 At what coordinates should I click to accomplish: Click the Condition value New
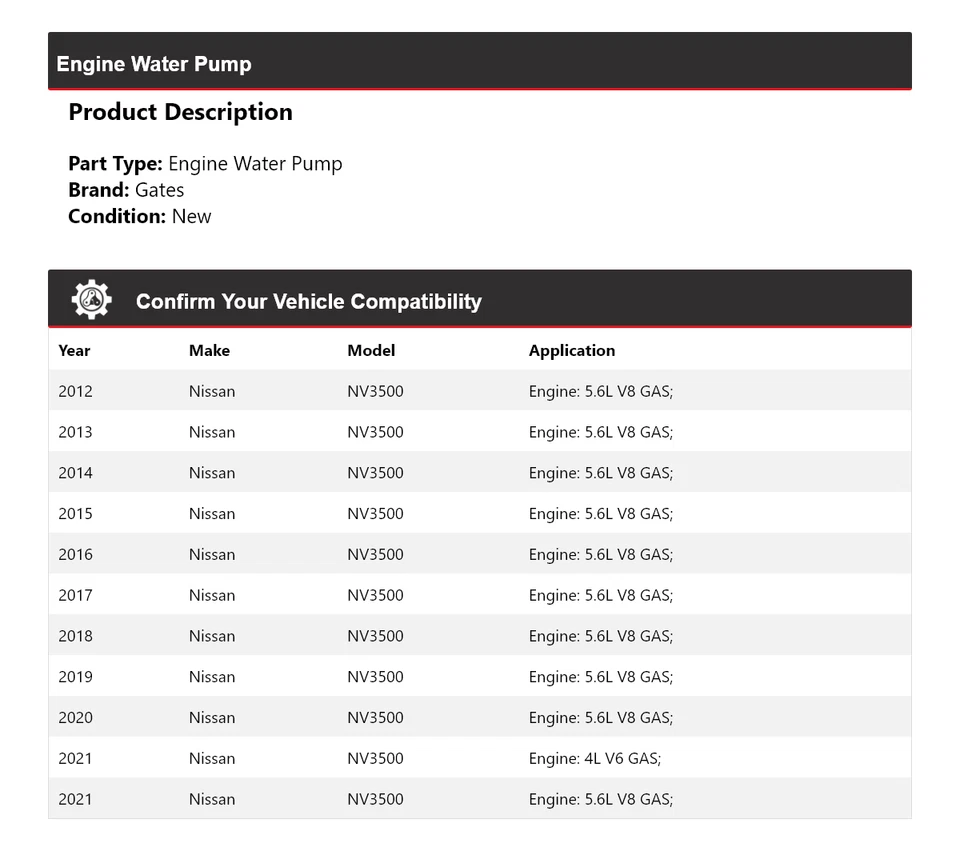click(191, 215)
